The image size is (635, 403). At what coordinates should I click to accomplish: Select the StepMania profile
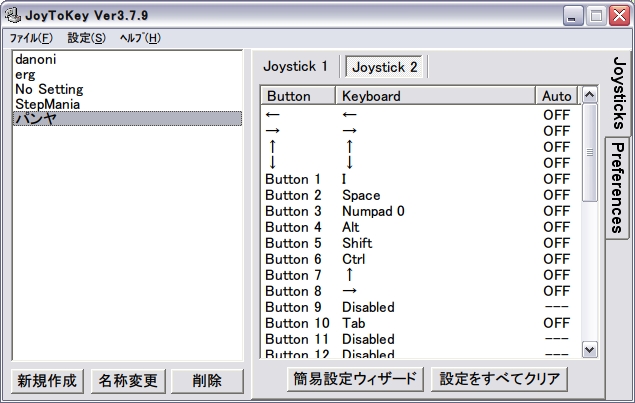(48, 103)
